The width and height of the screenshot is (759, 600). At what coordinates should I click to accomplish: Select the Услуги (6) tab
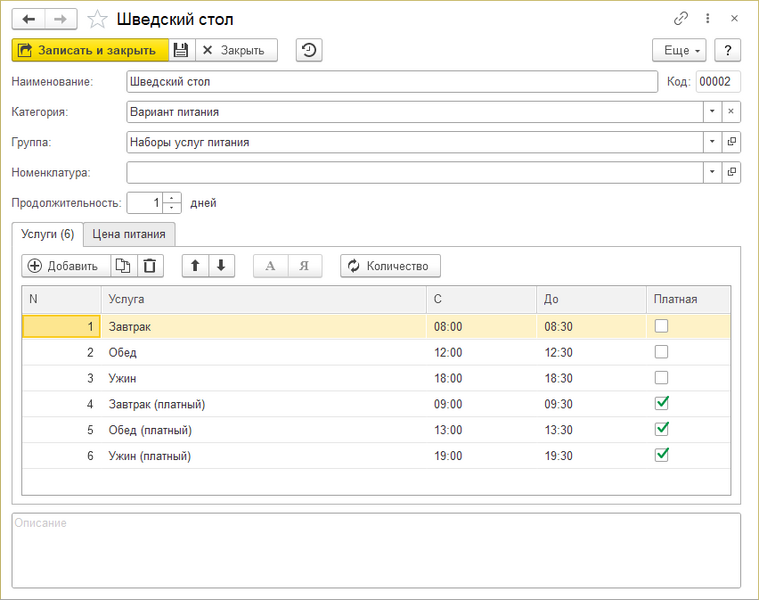[x=47, y=234]
